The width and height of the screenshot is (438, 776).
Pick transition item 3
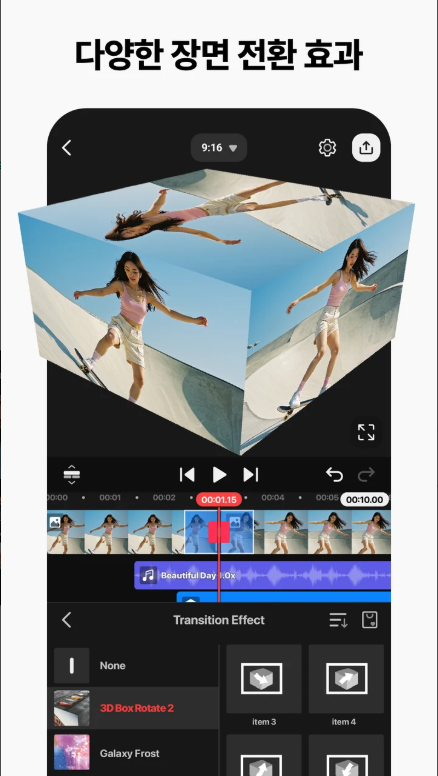[264, 679]
